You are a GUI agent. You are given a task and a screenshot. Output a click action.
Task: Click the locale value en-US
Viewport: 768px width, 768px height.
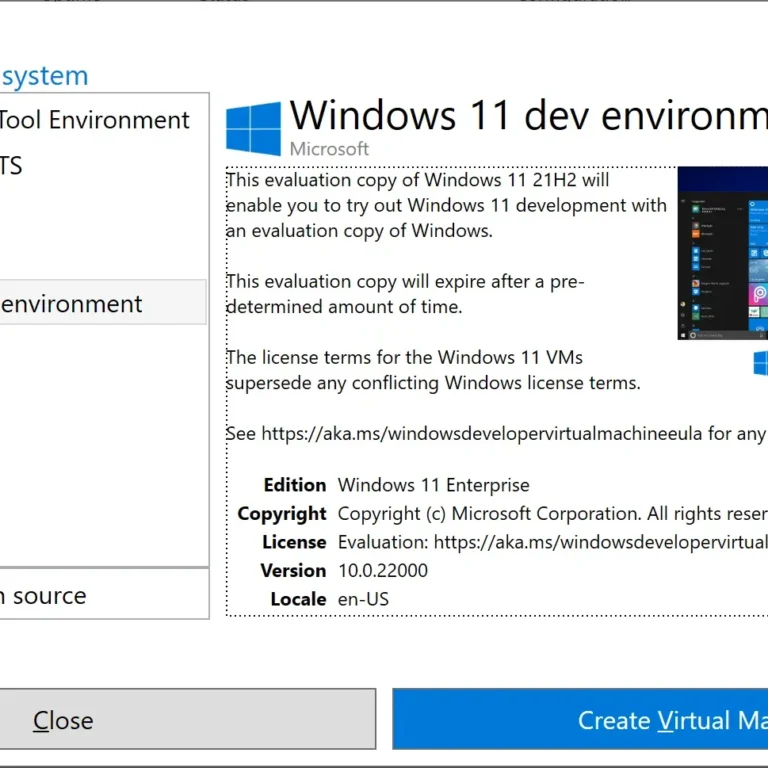pos(363,599)
